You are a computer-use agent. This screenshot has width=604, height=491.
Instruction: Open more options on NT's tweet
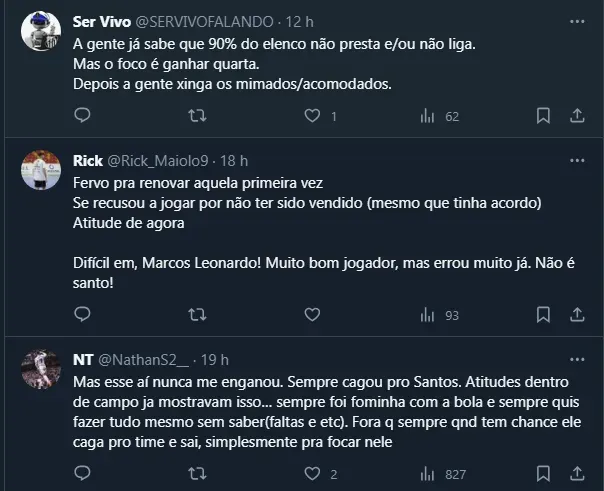click(577, 359)
